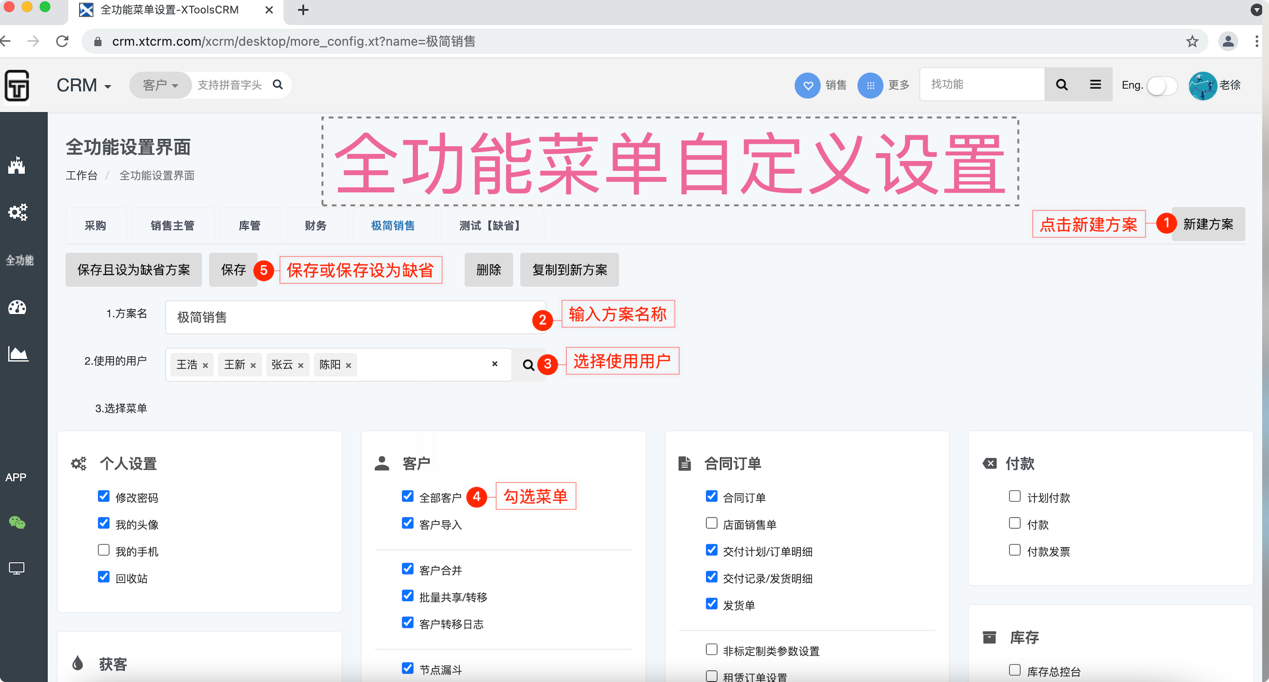Remove user 张云 from the list

[300, 366]
